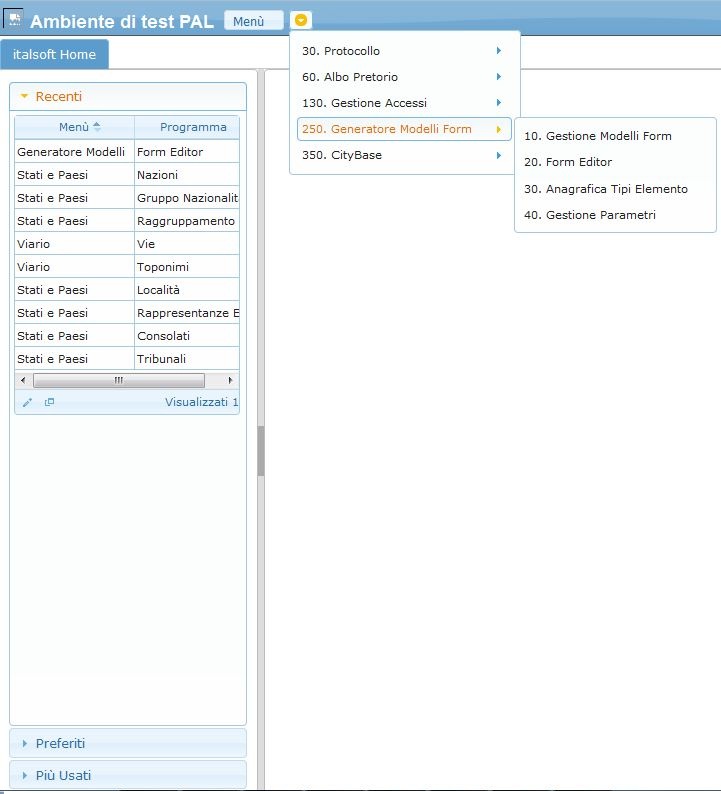Image resolution: width=721 pixels, height=794 pixels.
Task: Choose 10. Gestione Modelli Form submenu item
Action: (598, 136)
